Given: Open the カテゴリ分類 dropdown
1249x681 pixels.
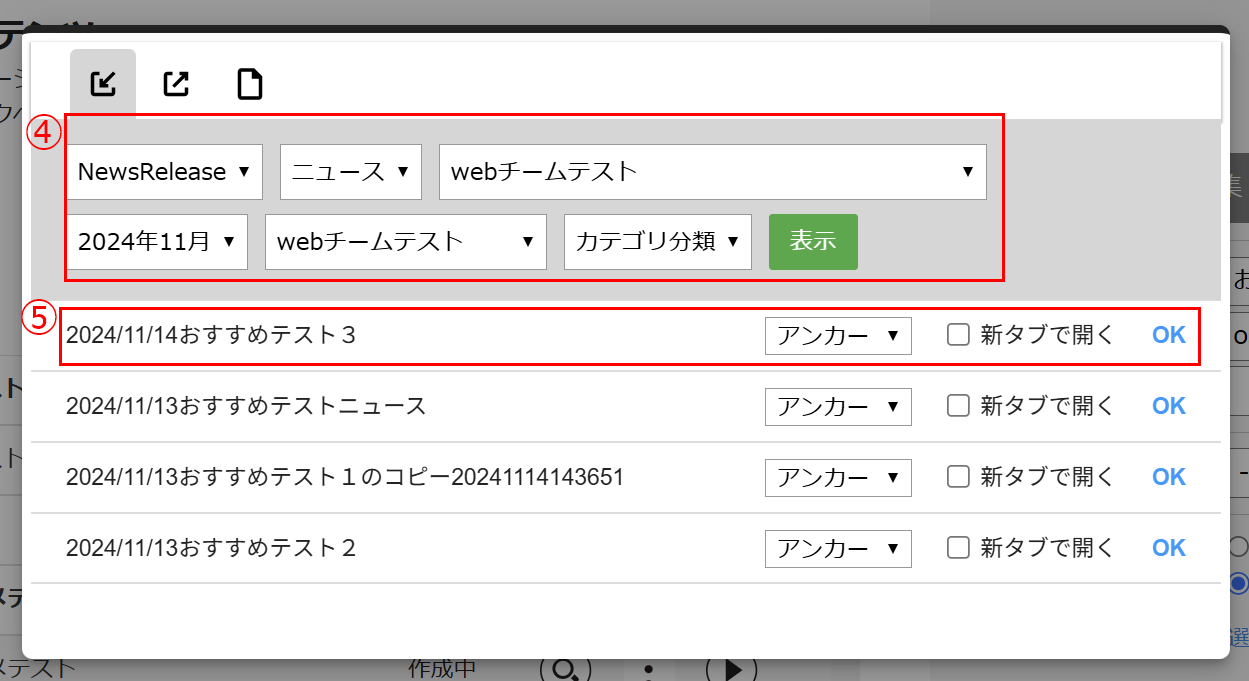Looking at the screenshot, I should click(658, 241).
